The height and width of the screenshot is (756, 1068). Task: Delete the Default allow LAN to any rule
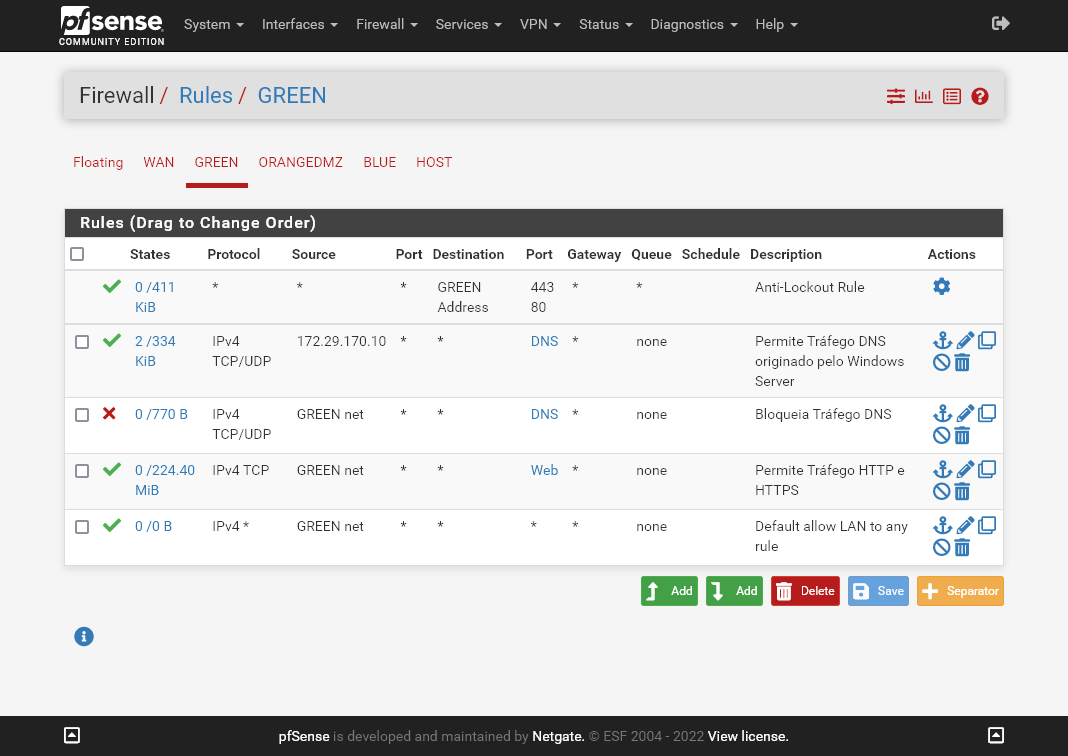pyautogui.click(x=961, y=547)
